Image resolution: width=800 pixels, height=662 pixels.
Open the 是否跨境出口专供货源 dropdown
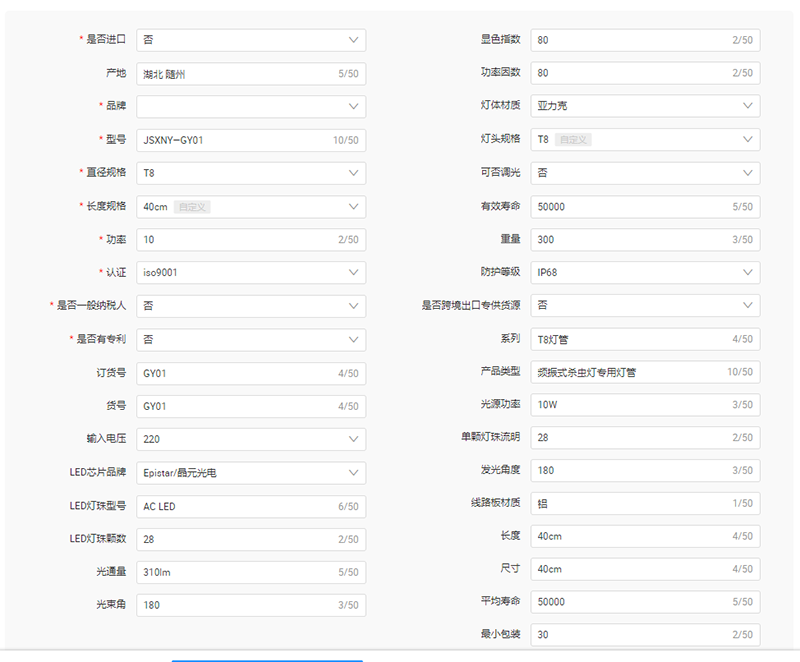point(643,306)
